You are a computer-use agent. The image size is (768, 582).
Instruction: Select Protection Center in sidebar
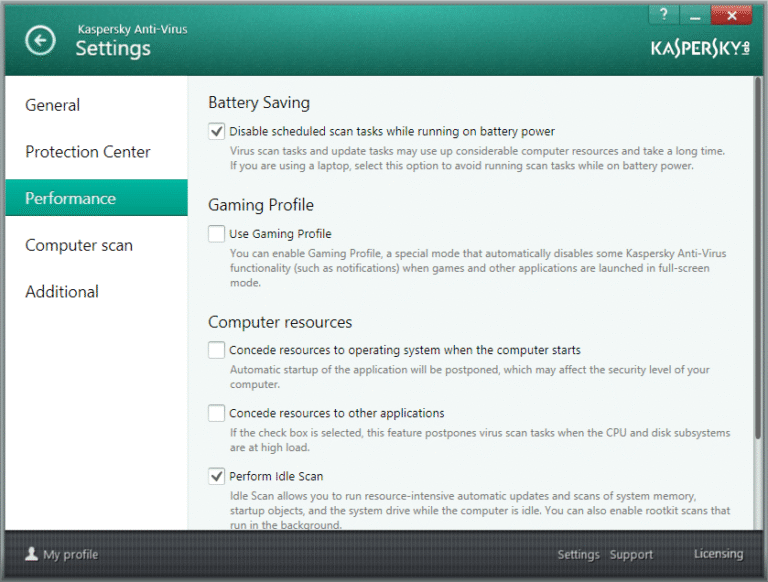(x=88, y=152)
